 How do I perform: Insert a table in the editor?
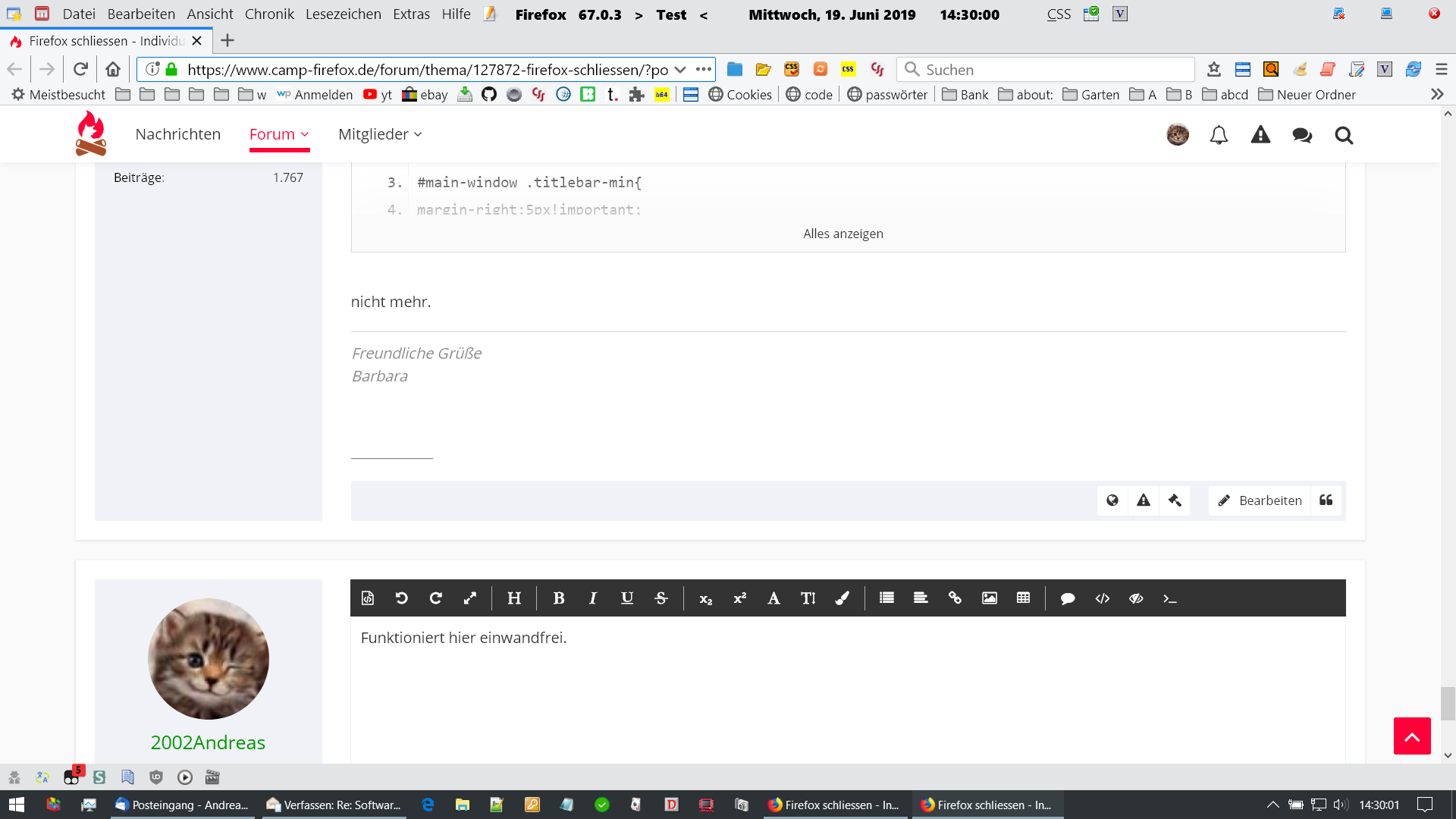(x=1023, y=598)
